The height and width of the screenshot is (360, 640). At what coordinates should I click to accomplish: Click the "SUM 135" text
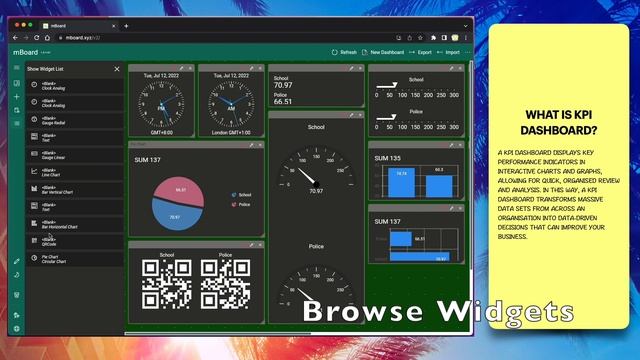387,158
